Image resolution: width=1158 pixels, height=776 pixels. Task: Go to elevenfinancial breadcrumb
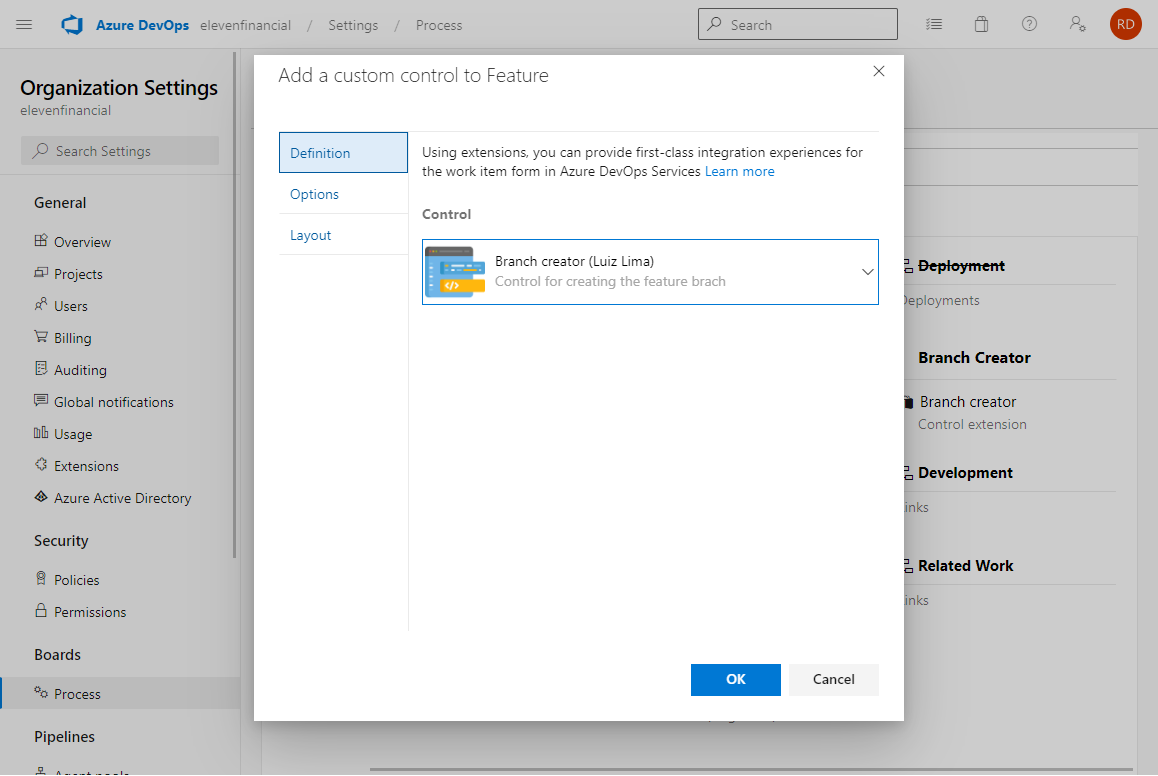(245, 25)
